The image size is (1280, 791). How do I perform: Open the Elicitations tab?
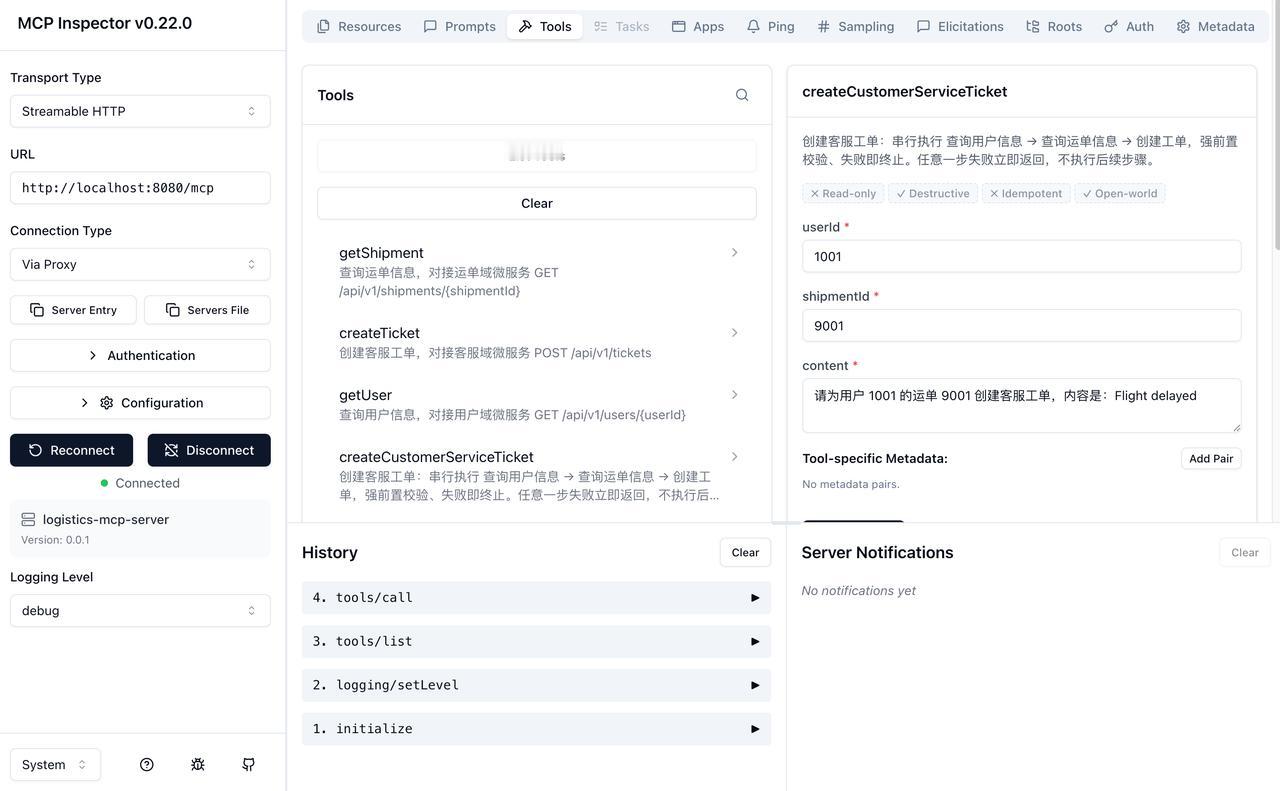tap(960, 26)
